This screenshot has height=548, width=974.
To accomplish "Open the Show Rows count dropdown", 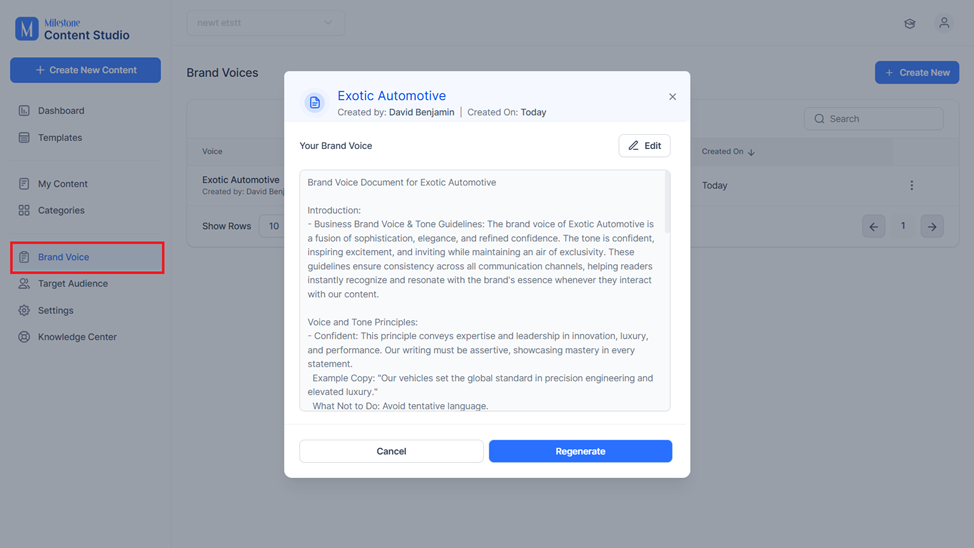I will coord(272,226).
